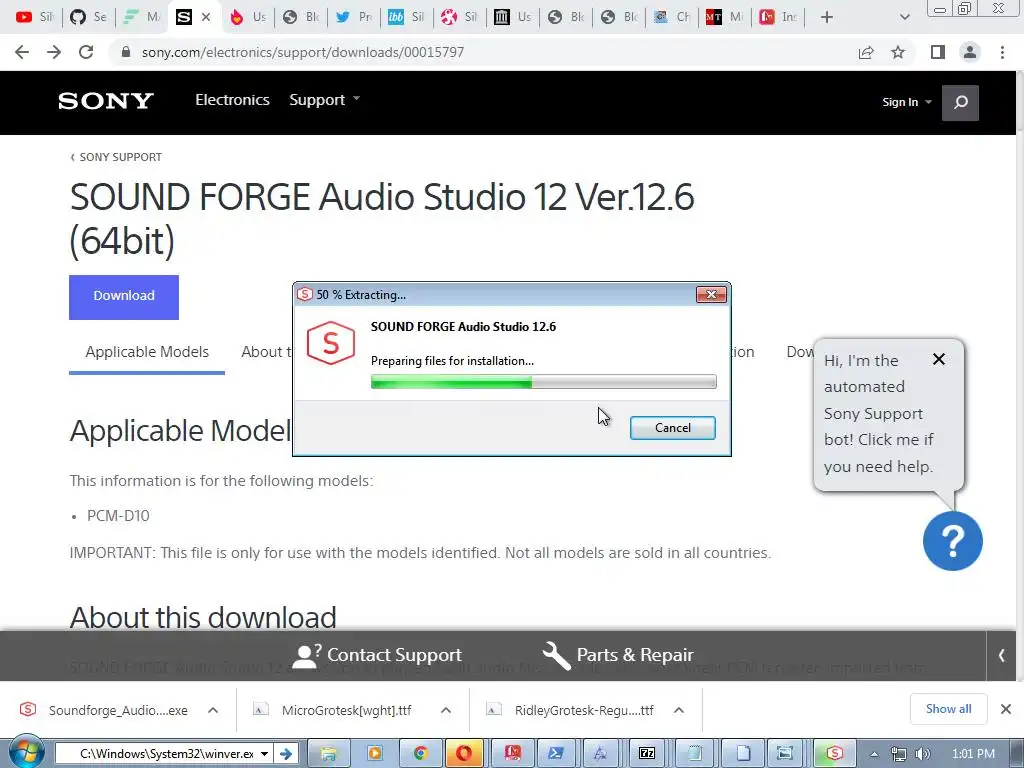Open the tab search dropdown arrow
Viewport: 1024px width, 768px height.
[x=904, y=17]
